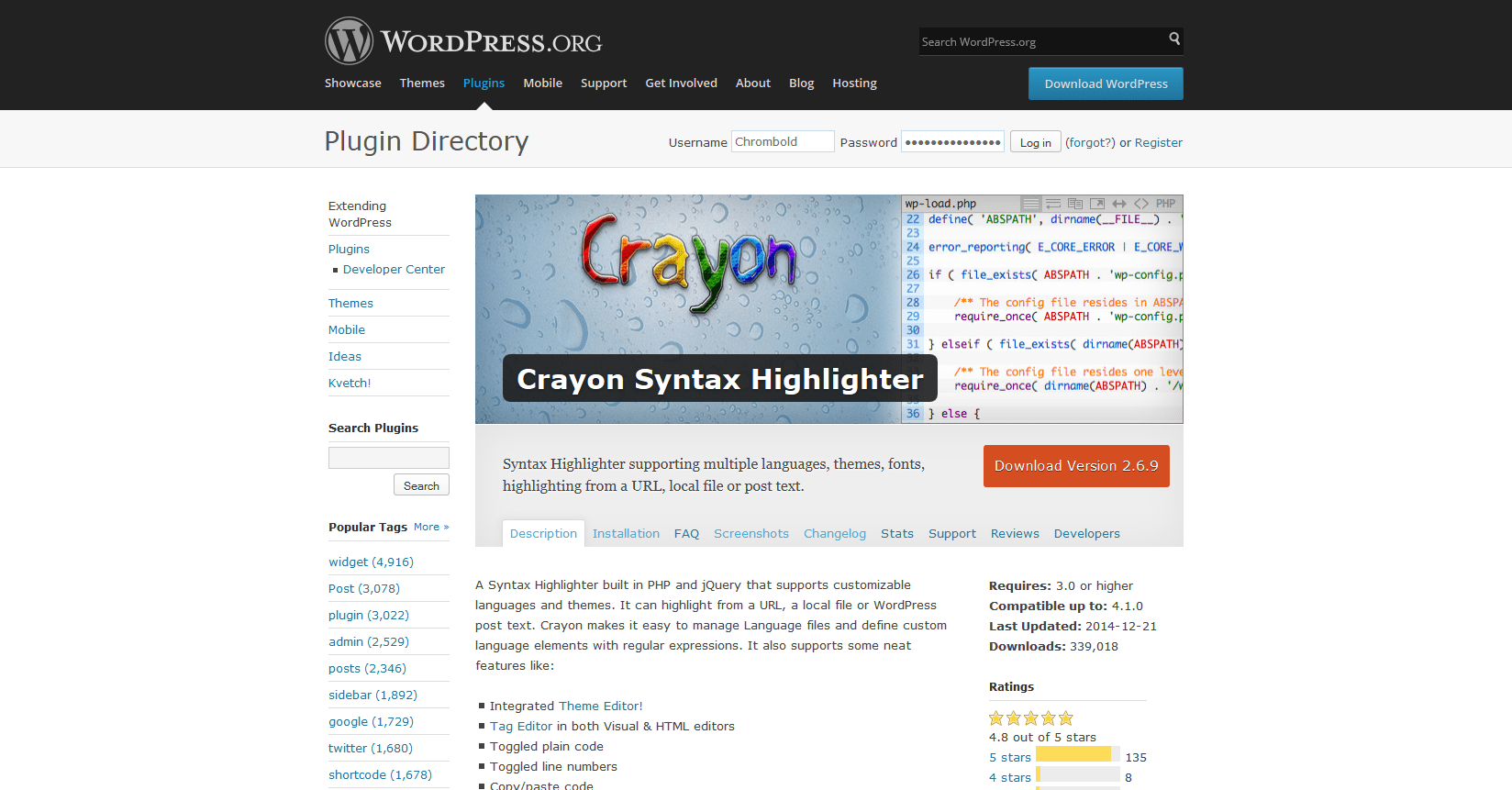Open Themes in the top navigation

[422, 83]
